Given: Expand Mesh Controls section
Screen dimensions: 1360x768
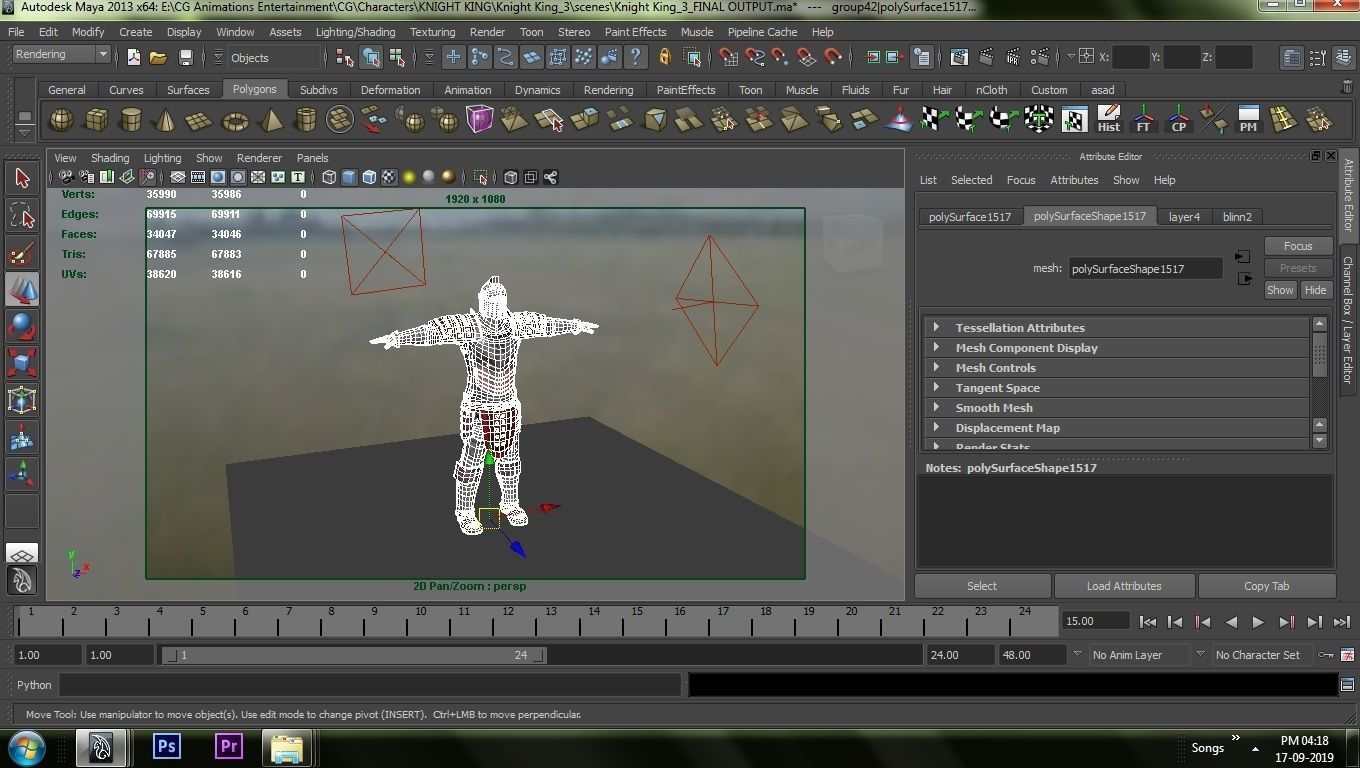Looking at the screenshot, I should tap(1115, 368).
